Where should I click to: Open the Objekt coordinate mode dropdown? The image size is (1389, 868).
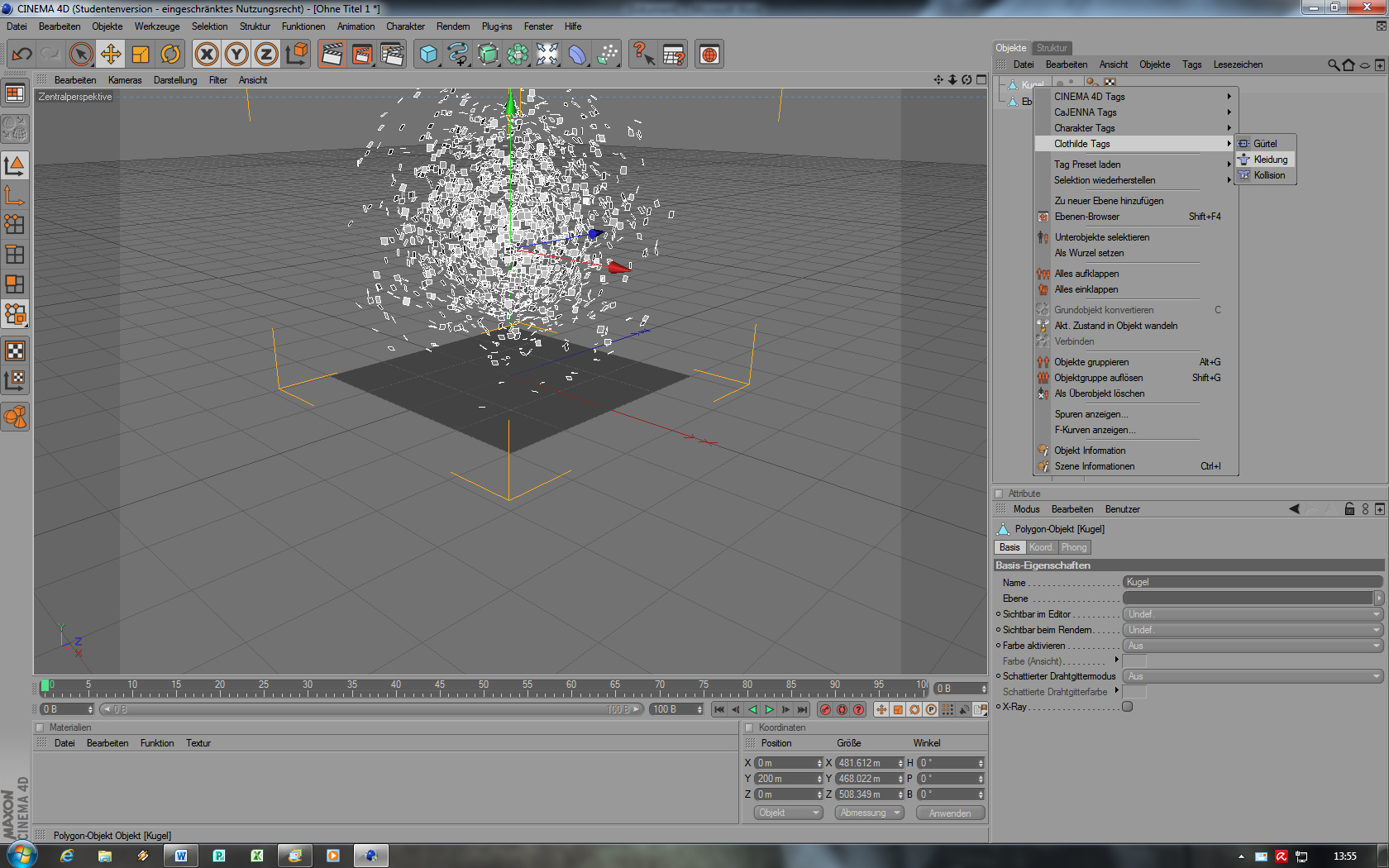pyautogui.click(x=789, y=813)
